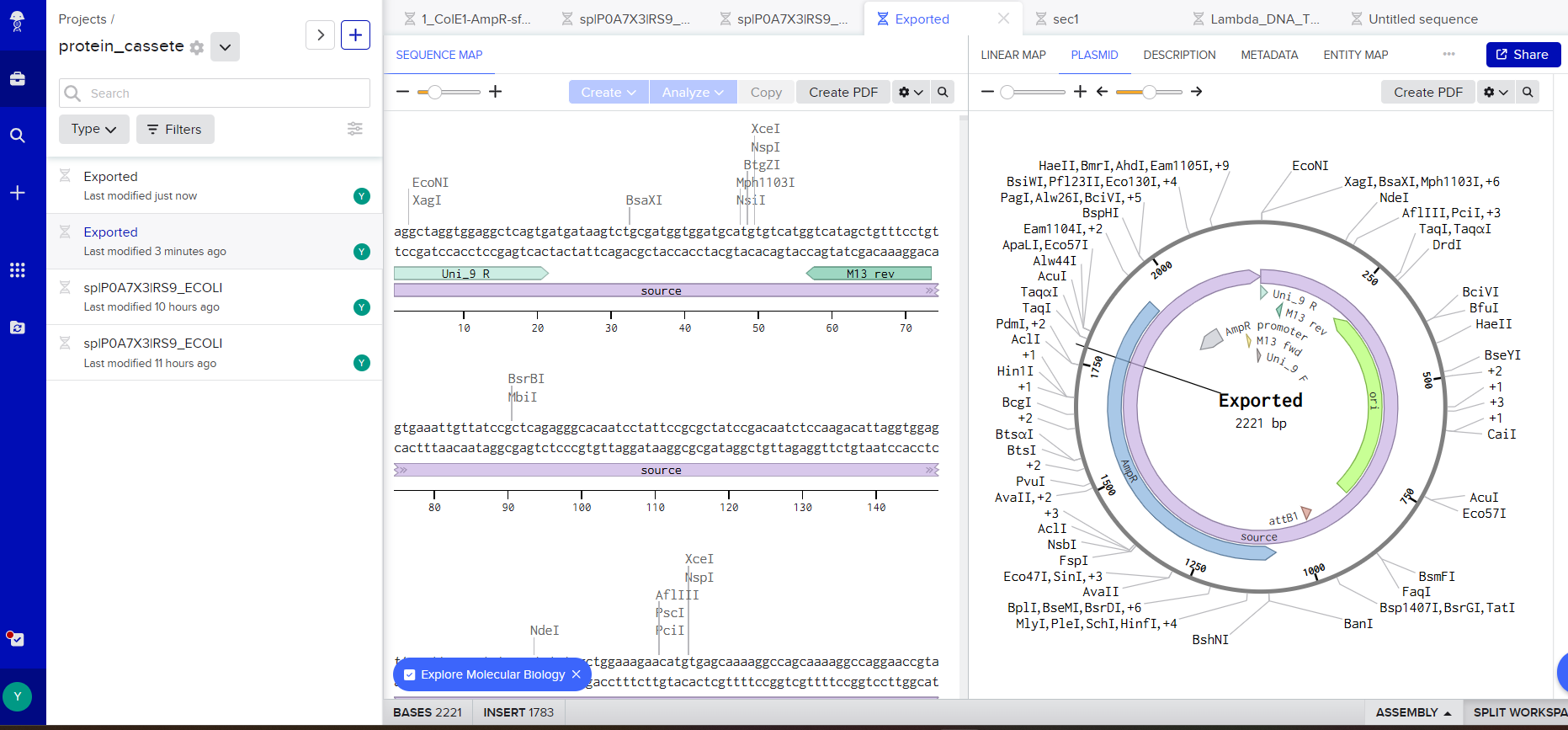This screenshot has height=730, width=1568.
Task: Click the Share button
Action: click(x=1523, y=55)
